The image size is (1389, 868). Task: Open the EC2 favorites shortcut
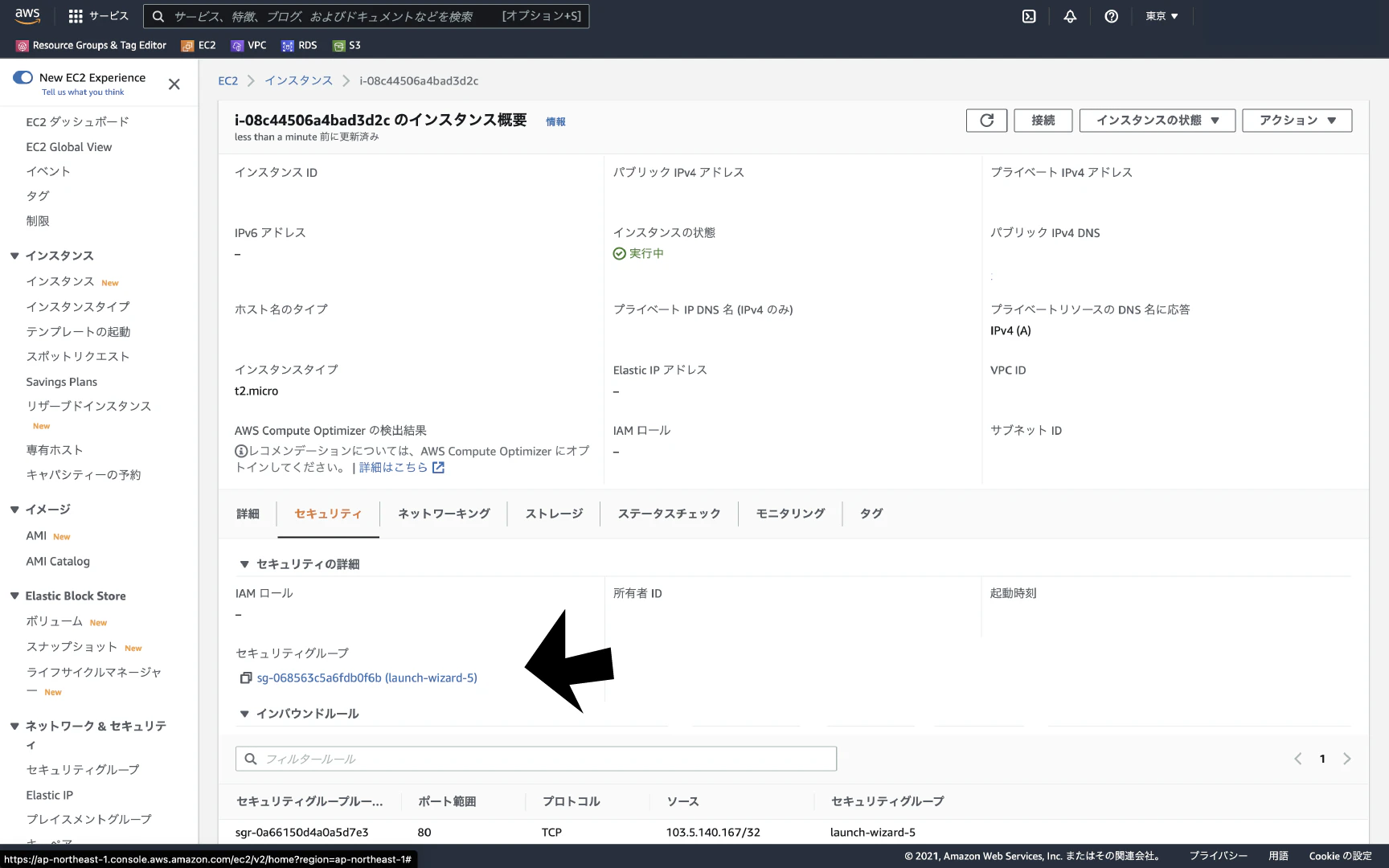199,46
